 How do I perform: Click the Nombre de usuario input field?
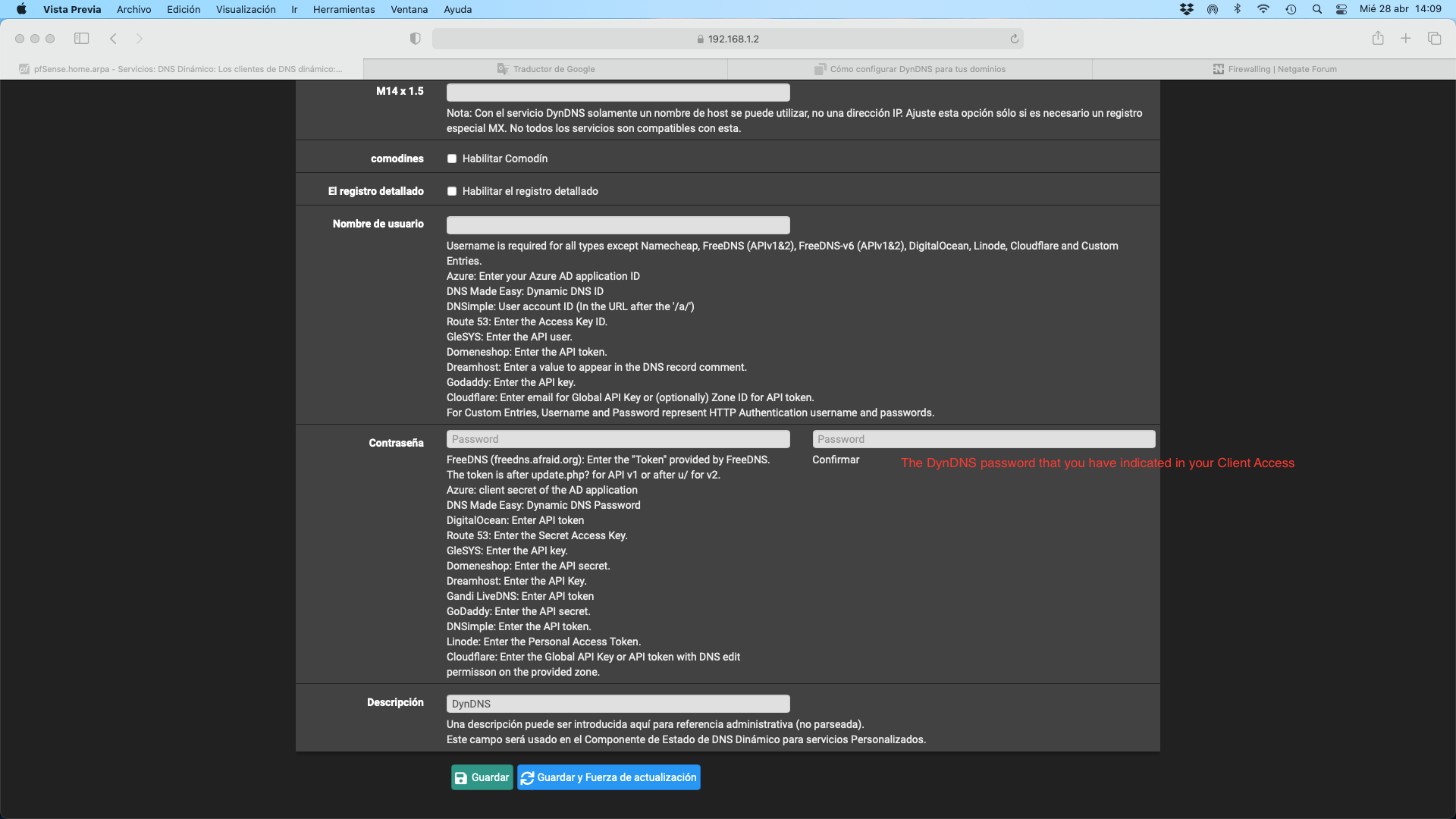point(618,225)
